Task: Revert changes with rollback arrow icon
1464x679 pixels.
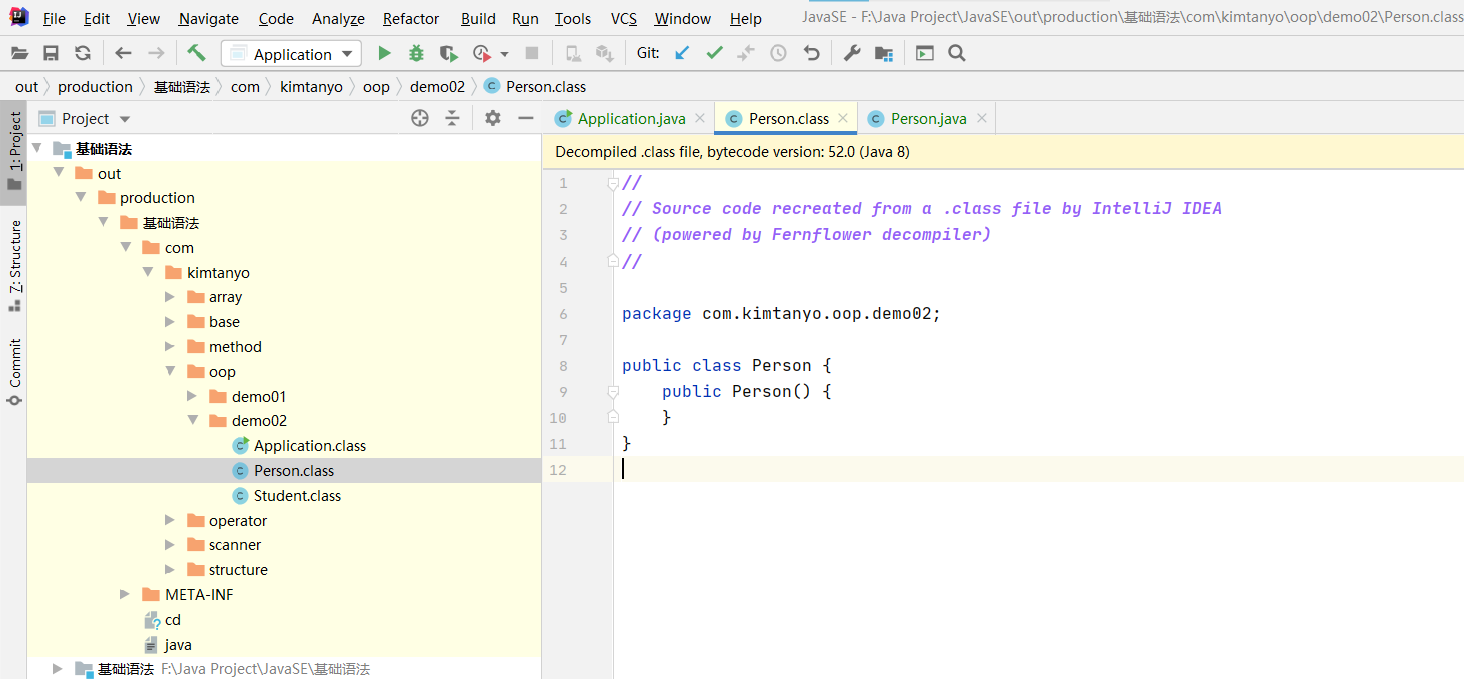Action: 811,53
